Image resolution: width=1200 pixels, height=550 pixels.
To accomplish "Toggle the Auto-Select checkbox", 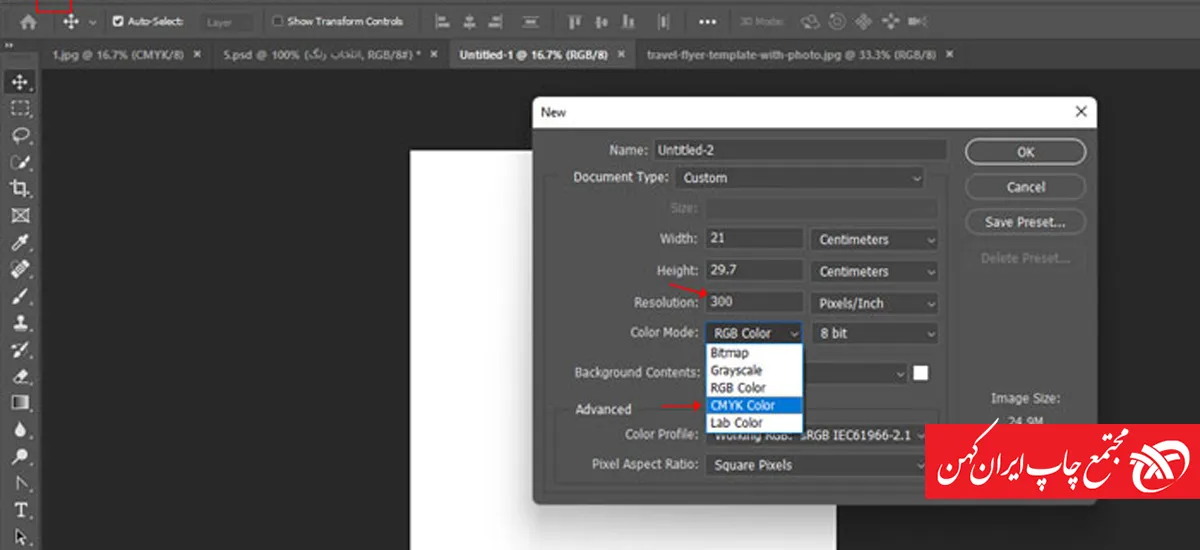I will click(x=118, y=21).
